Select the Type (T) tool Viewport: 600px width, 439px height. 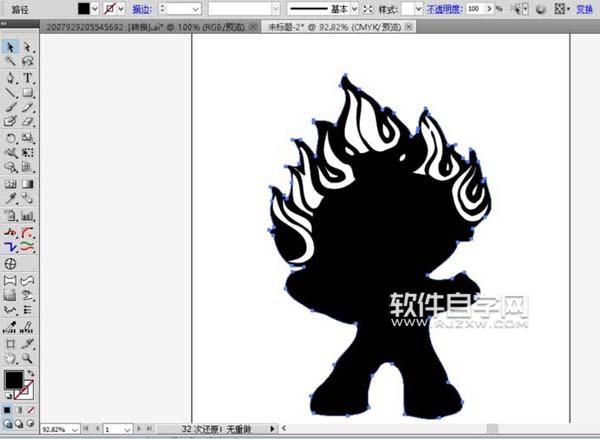pos(28,78)
